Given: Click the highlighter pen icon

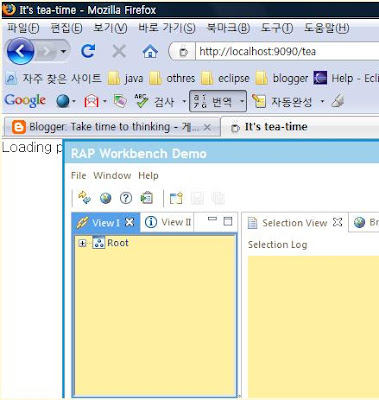Looking at the screenshot, I should coord(338,101).
